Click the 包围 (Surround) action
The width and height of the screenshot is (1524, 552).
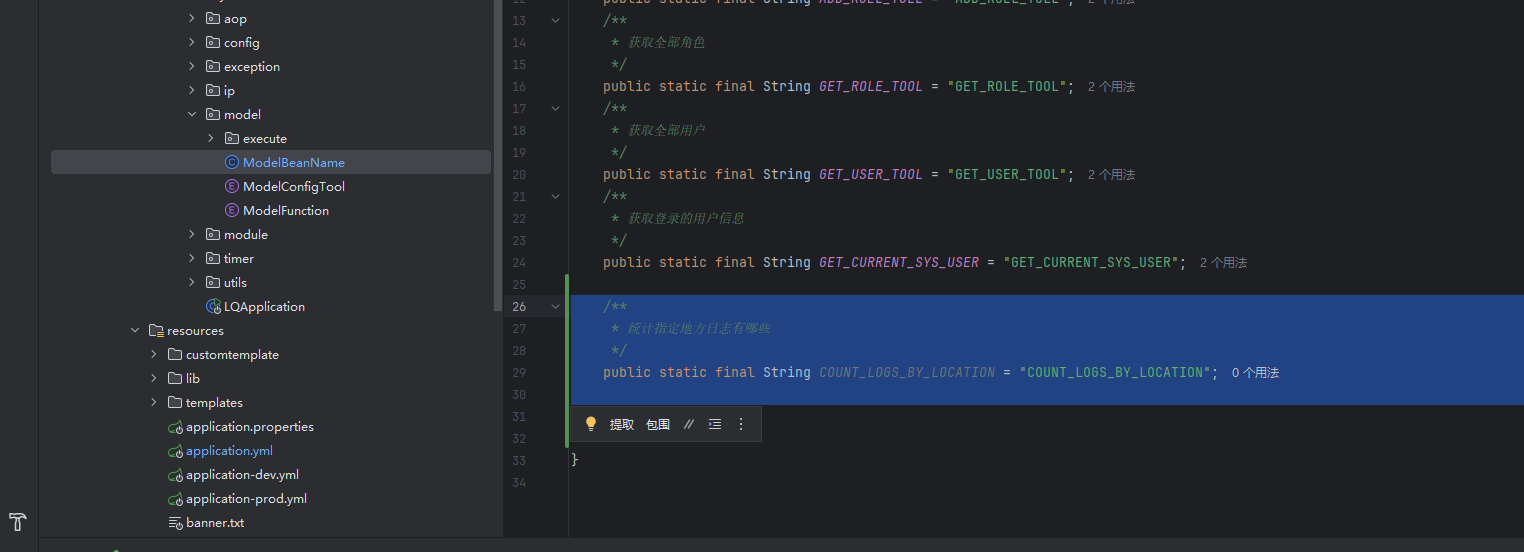tap(658, 424)
